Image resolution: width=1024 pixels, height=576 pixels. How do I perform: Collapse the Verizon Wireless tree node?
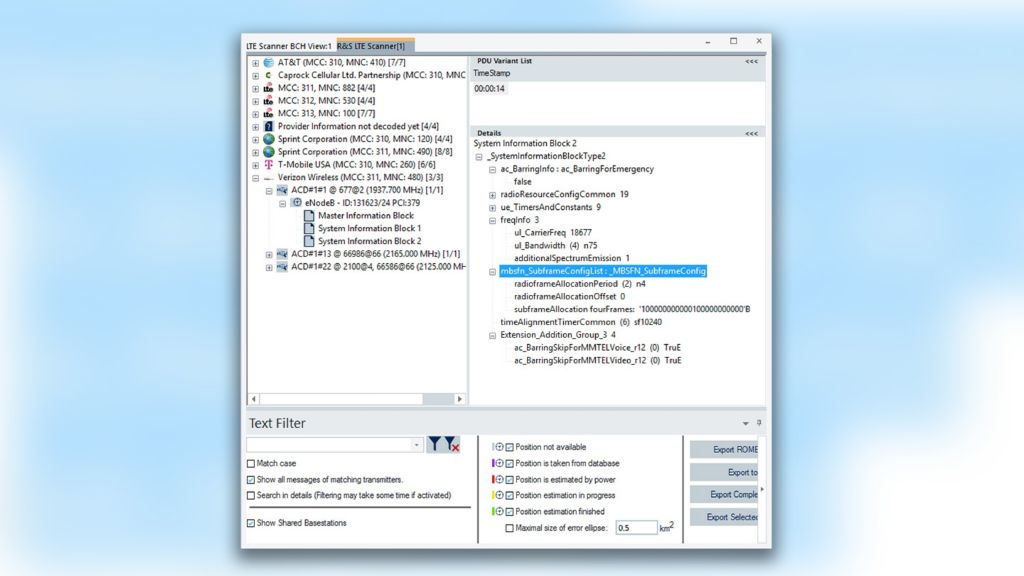point(256,177)
